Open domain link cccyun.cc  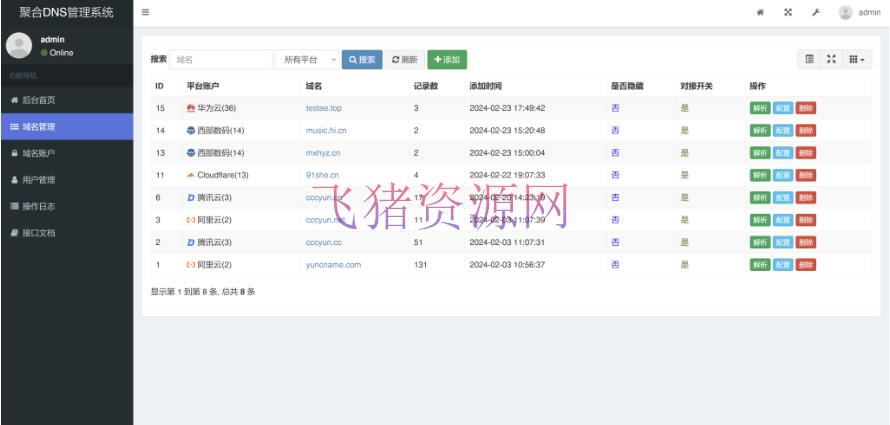click(324, 242)
